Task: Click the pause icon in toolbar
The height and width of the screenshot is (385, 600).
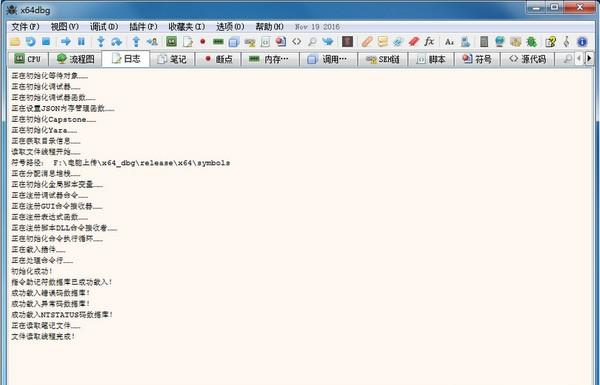Action: [81, 41]
